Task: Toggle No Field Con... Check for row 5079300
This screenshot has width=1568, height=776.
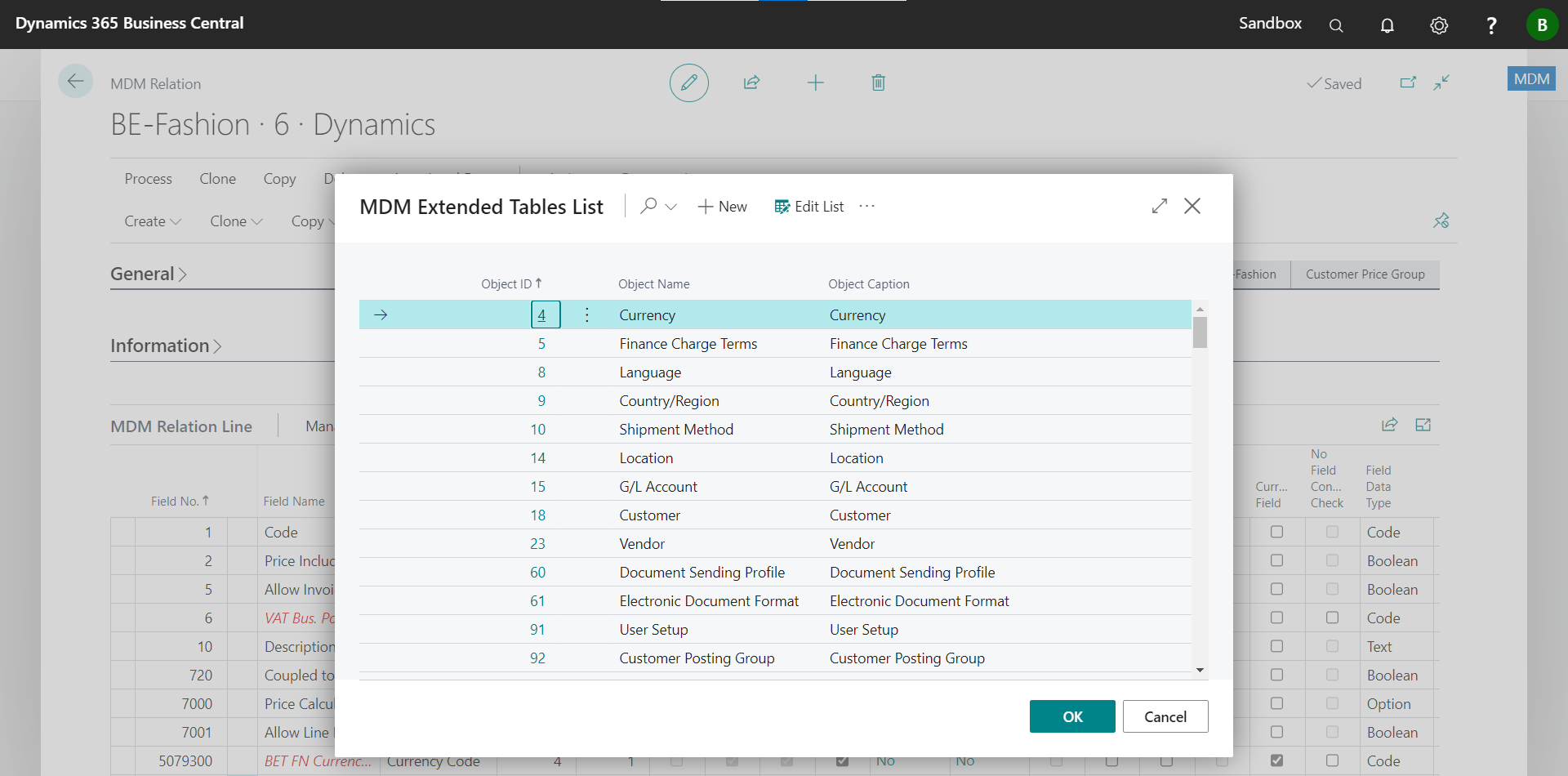Action: [1332, 760]
